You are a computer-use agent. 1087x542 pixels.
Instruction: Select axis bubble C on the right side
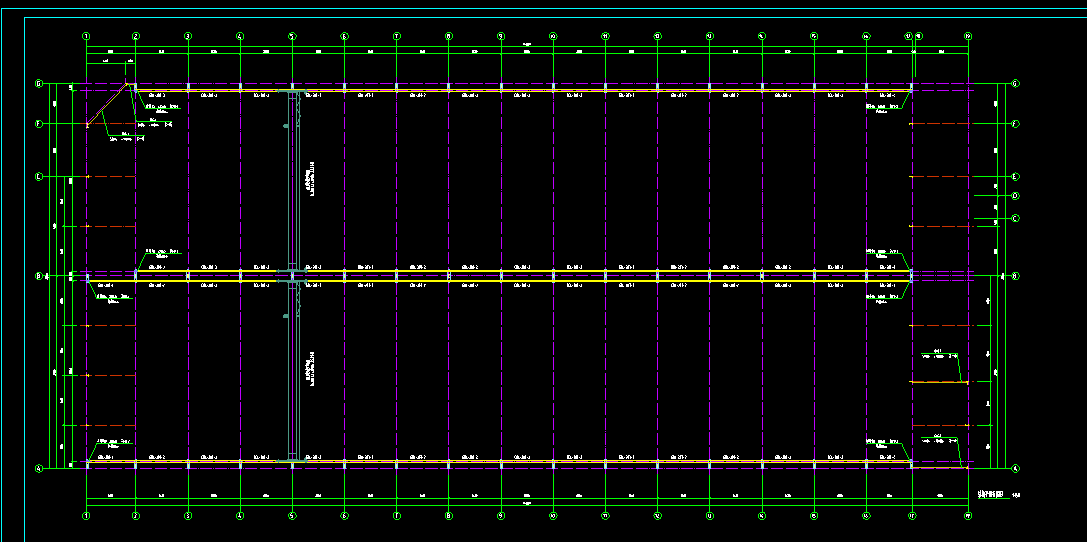pos(1015,218)
